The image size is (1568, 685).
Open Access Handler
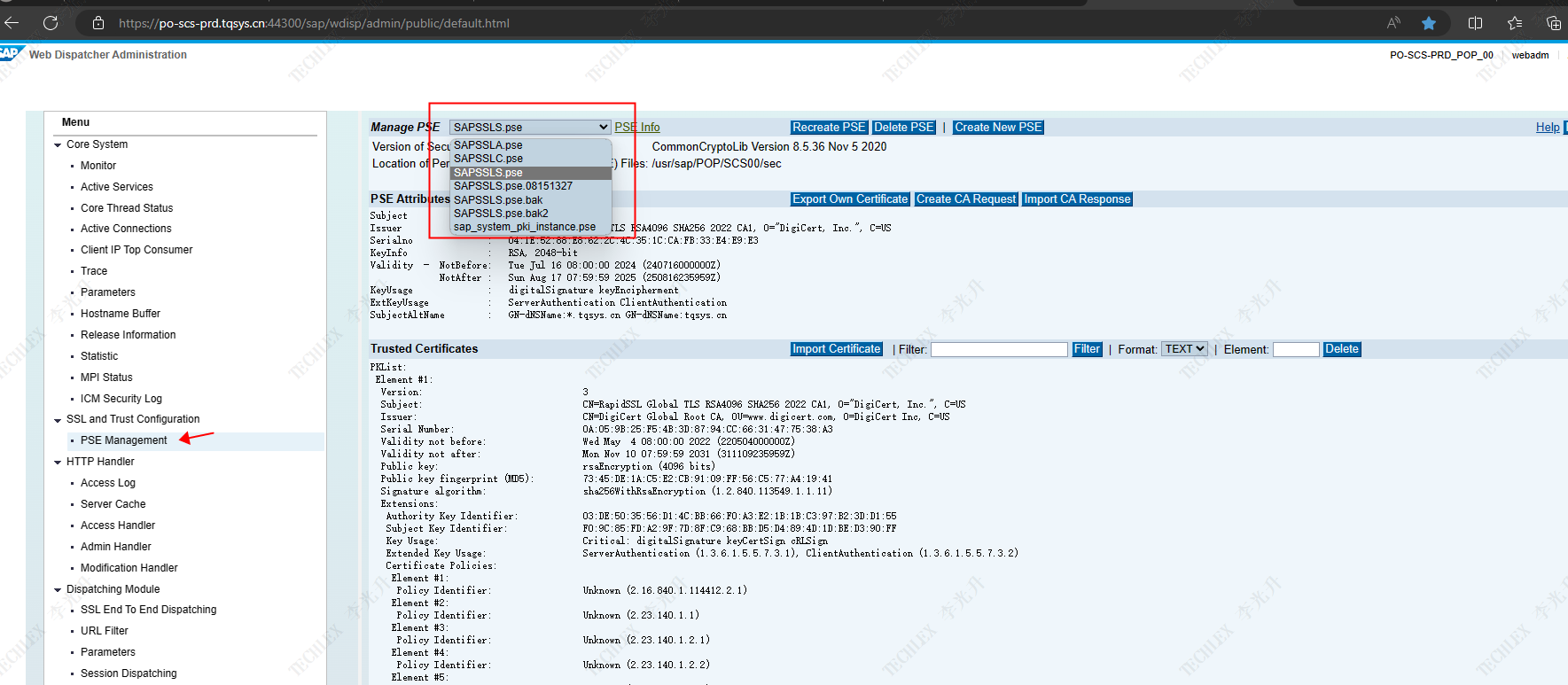coord(118,525)
